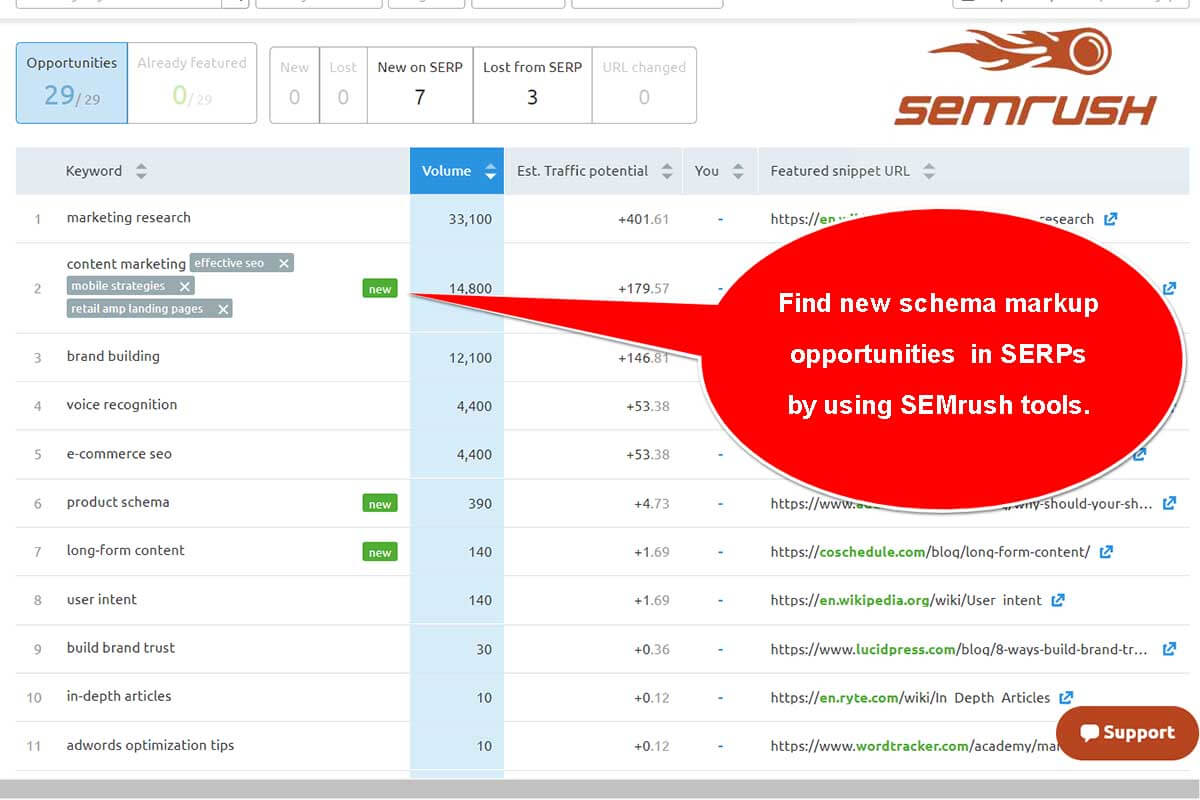Click the 'new' badge on product schema row

[x=380, y=504]
